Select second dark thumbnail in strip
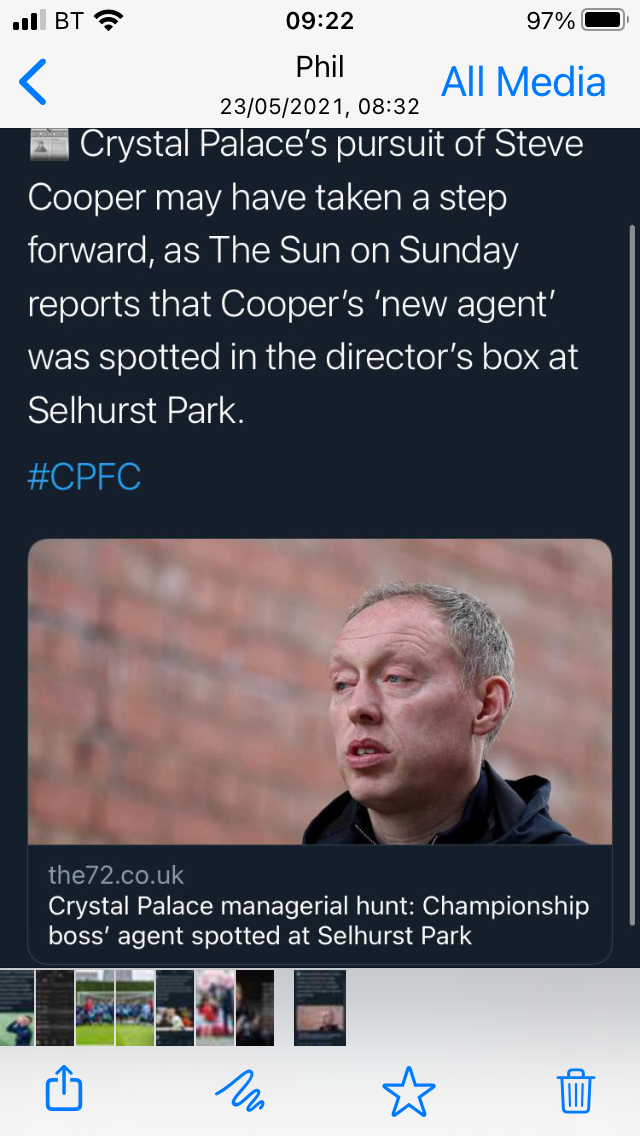Viewport: 640px width, 1136px height. click(55, 1007)
